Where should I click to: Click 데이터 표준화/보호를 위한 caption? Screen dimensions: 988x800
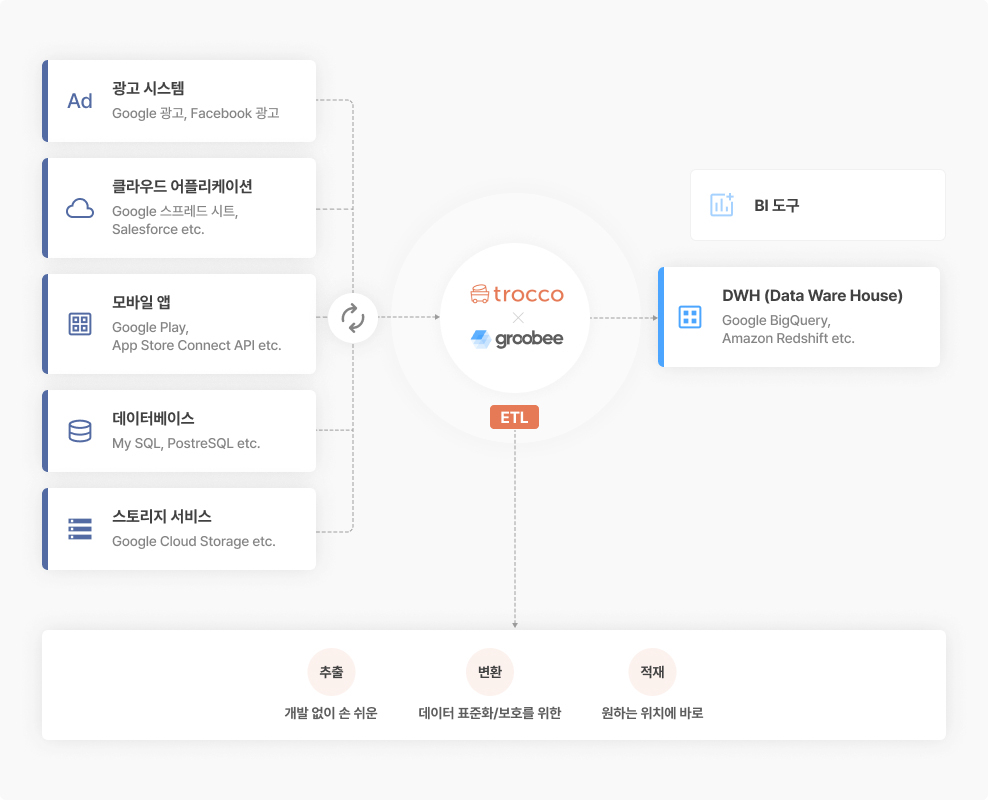(x=490, y=713)
